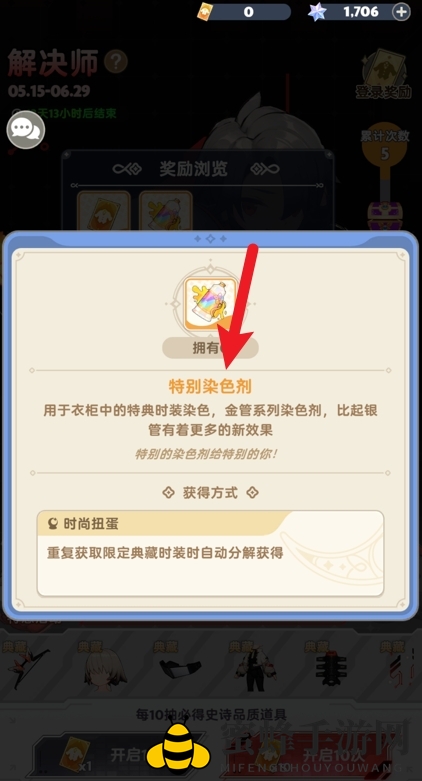Viewport: 422px width, 781px height.
Task: Select the black visor 典藏 item thumbnail
Action: [x=181, y=666]
